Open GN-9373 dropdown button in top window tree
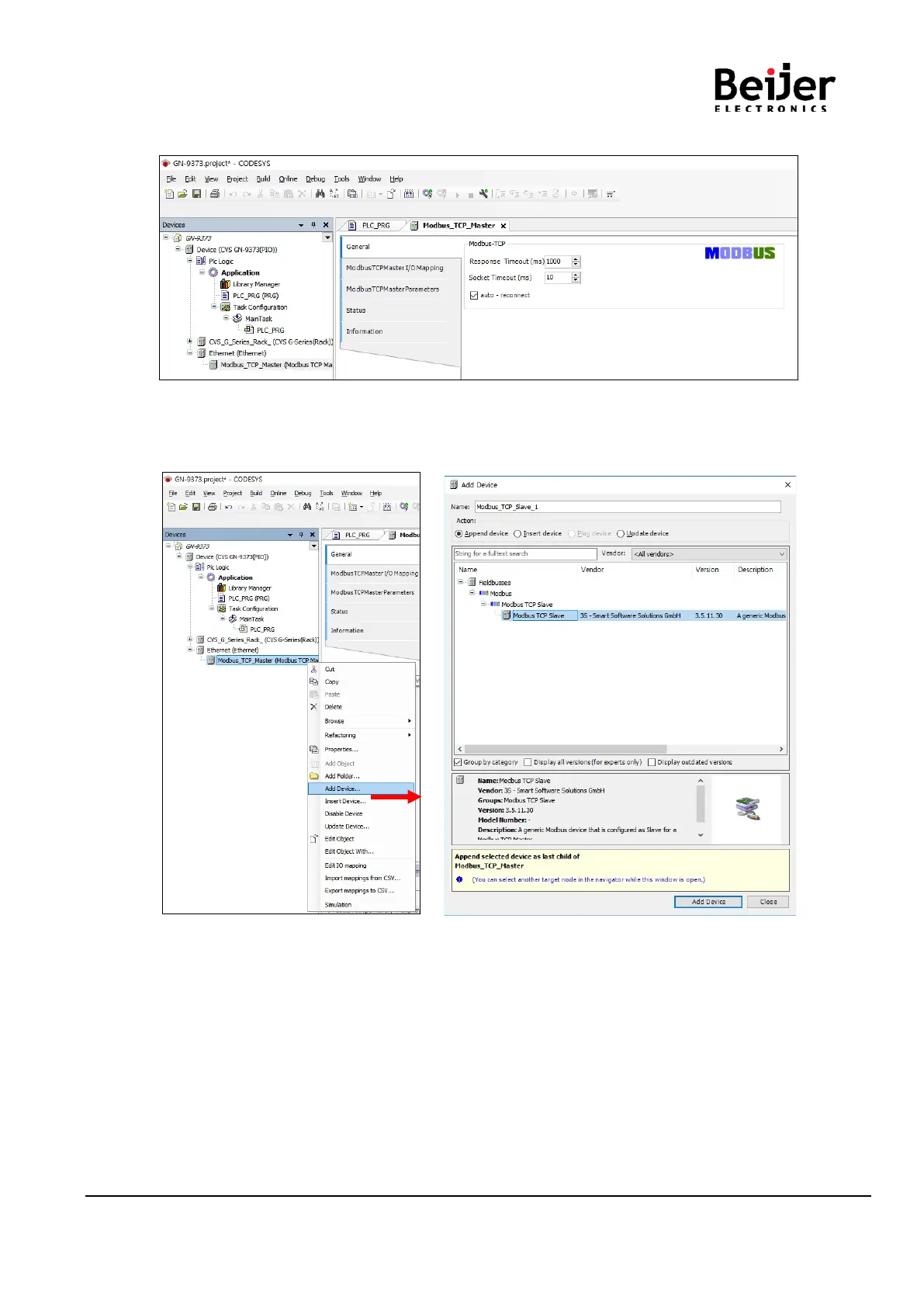924x1307 pixels. [327, 238]
